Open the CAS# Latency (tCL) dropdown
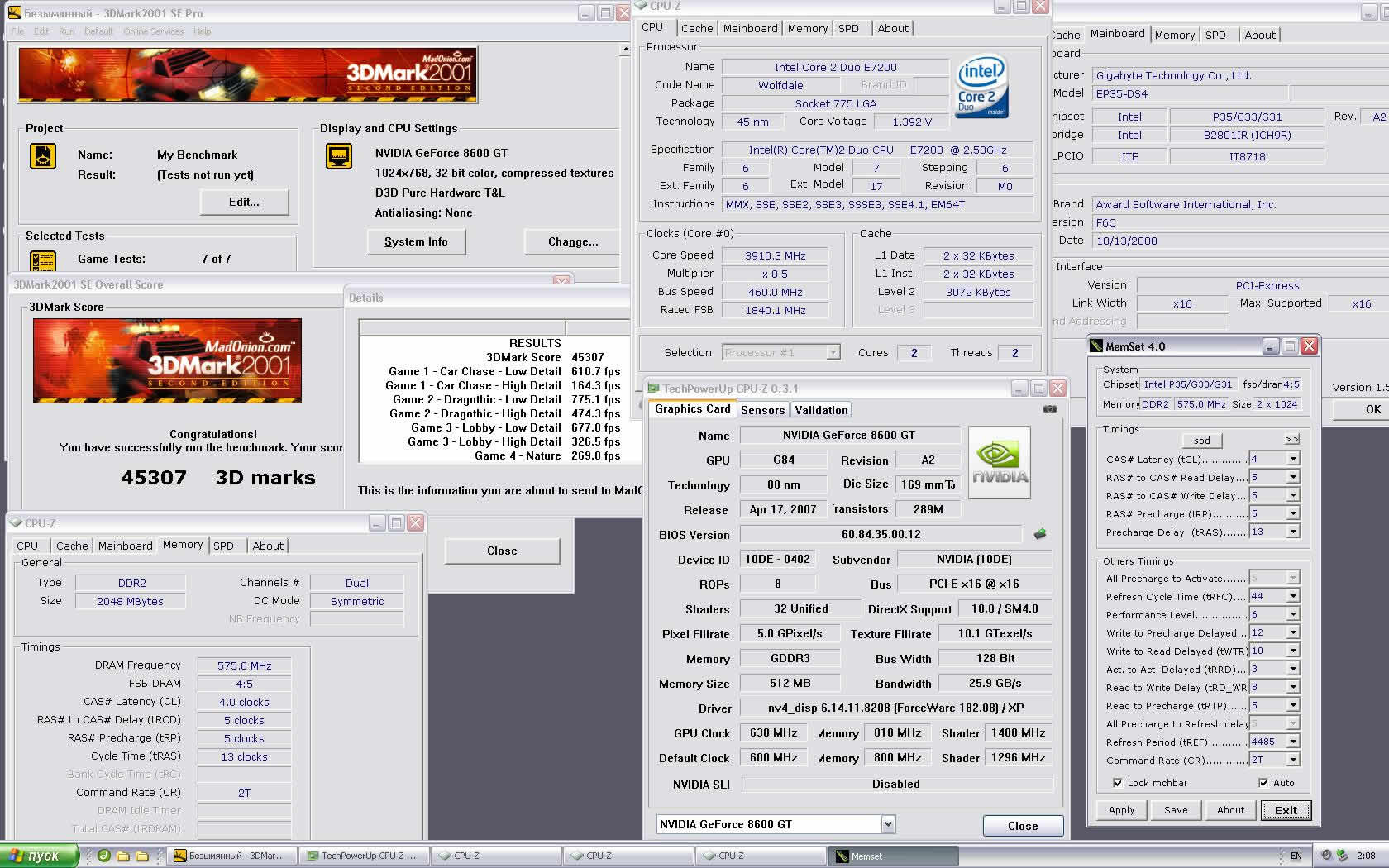This screenshot has height=868, width=1389. [1293, 459]
